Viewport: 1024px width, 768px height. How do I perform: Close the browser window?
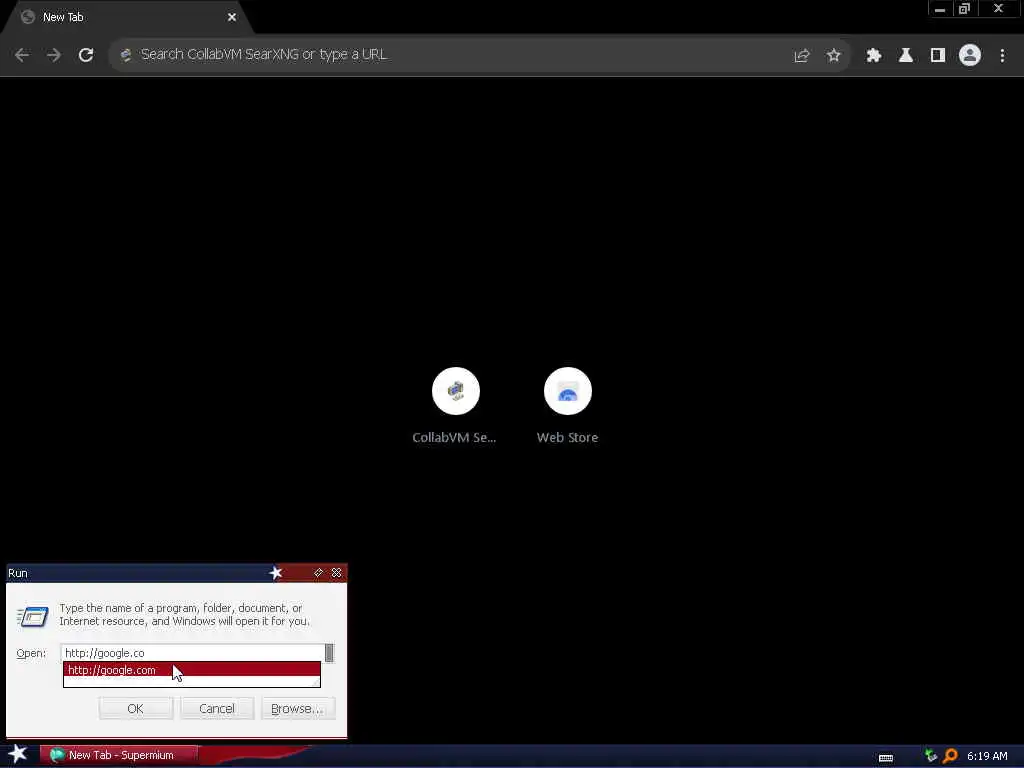point(998,9)
